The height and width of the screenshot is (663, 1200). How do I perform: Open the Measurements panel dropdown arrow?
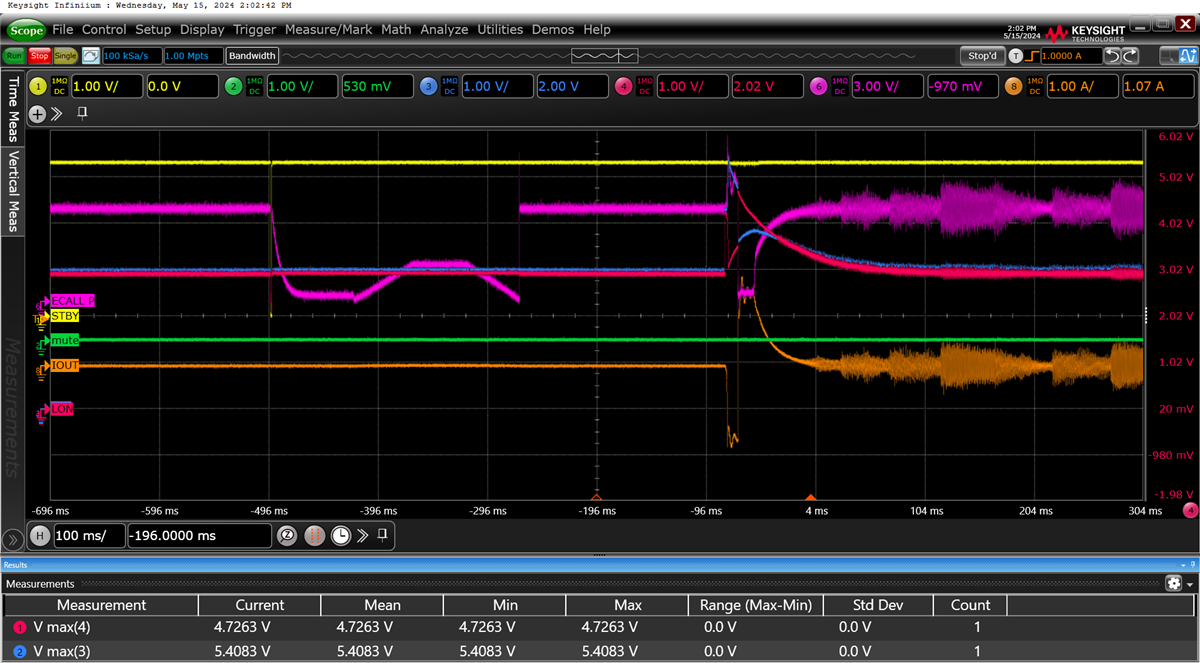[1190, 584]
